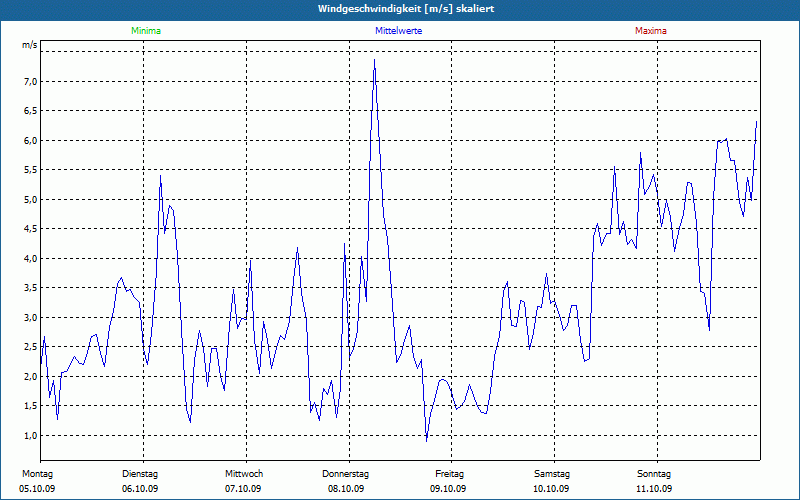The height and width of the screenshot is (500, 800).
Task: Click the 6,5 y-axis value
Action: point(30,111)
